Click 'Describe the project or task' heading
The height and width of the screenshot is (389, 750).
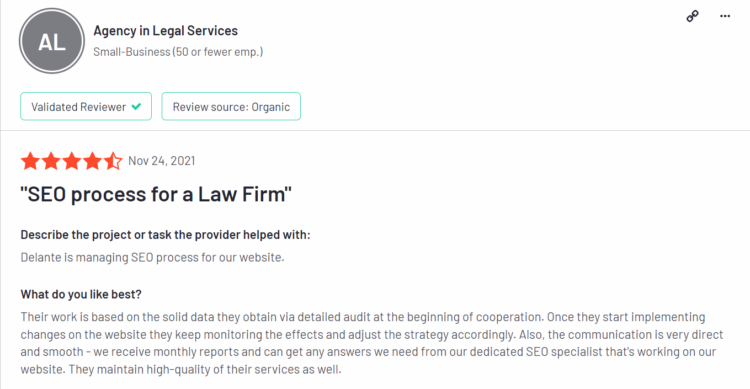coord(165,235)
